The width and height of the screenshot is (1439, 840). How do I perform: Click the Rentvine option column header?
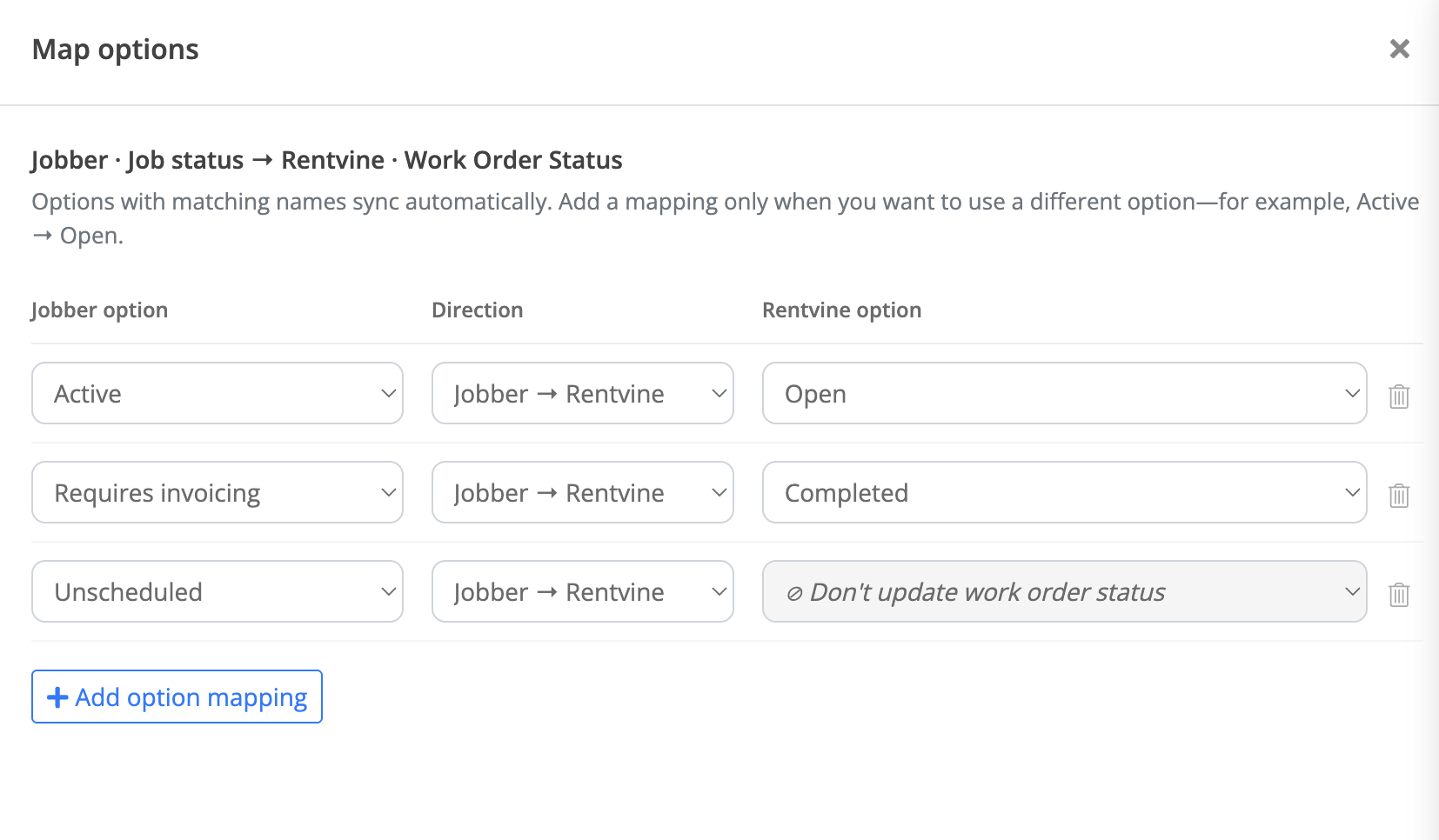click(842, 310)
